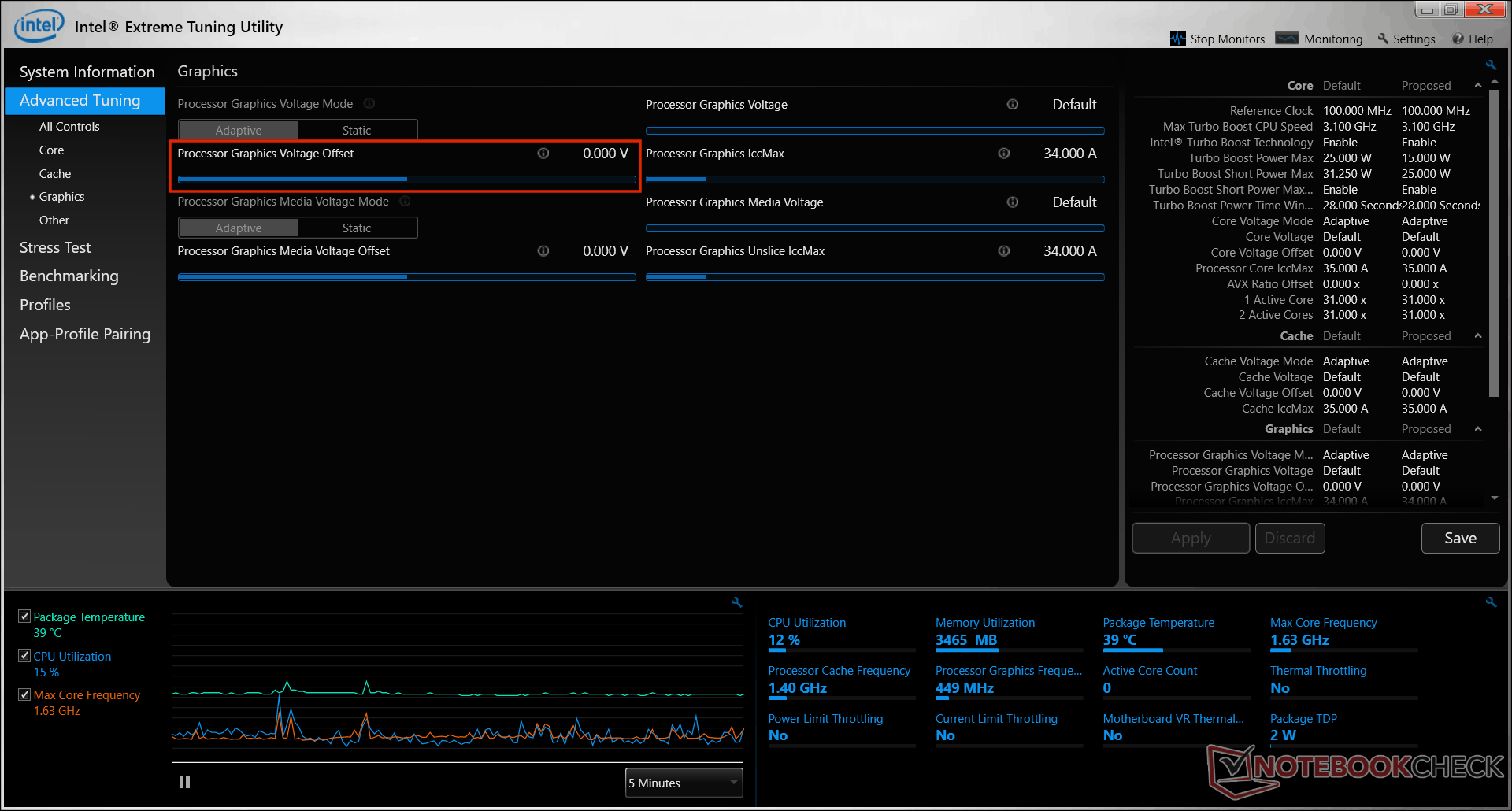Screen dimensions: 1512x811
Task: Show info for Processor Graphics Media Voltage Mode
Action: (405, 201)
